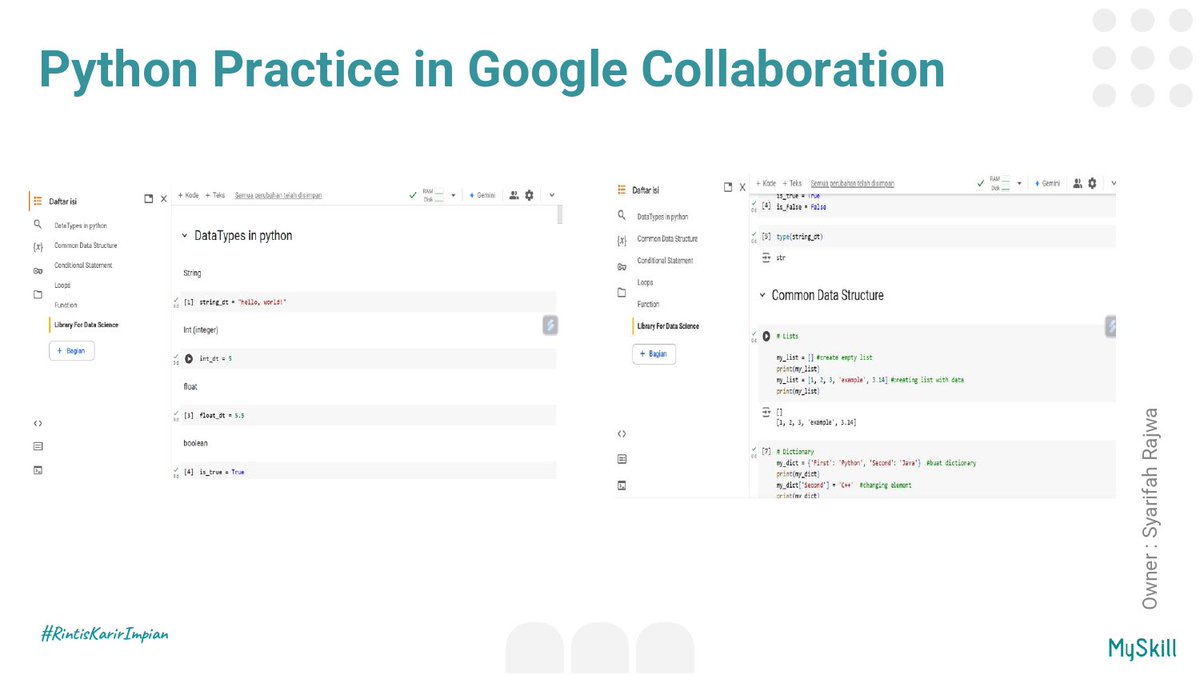This screenshot has height=675, width=1200.
Task: Open secrets key icon in right Colab sidebar
Action: pyautogui.click(x=622, y=265)
